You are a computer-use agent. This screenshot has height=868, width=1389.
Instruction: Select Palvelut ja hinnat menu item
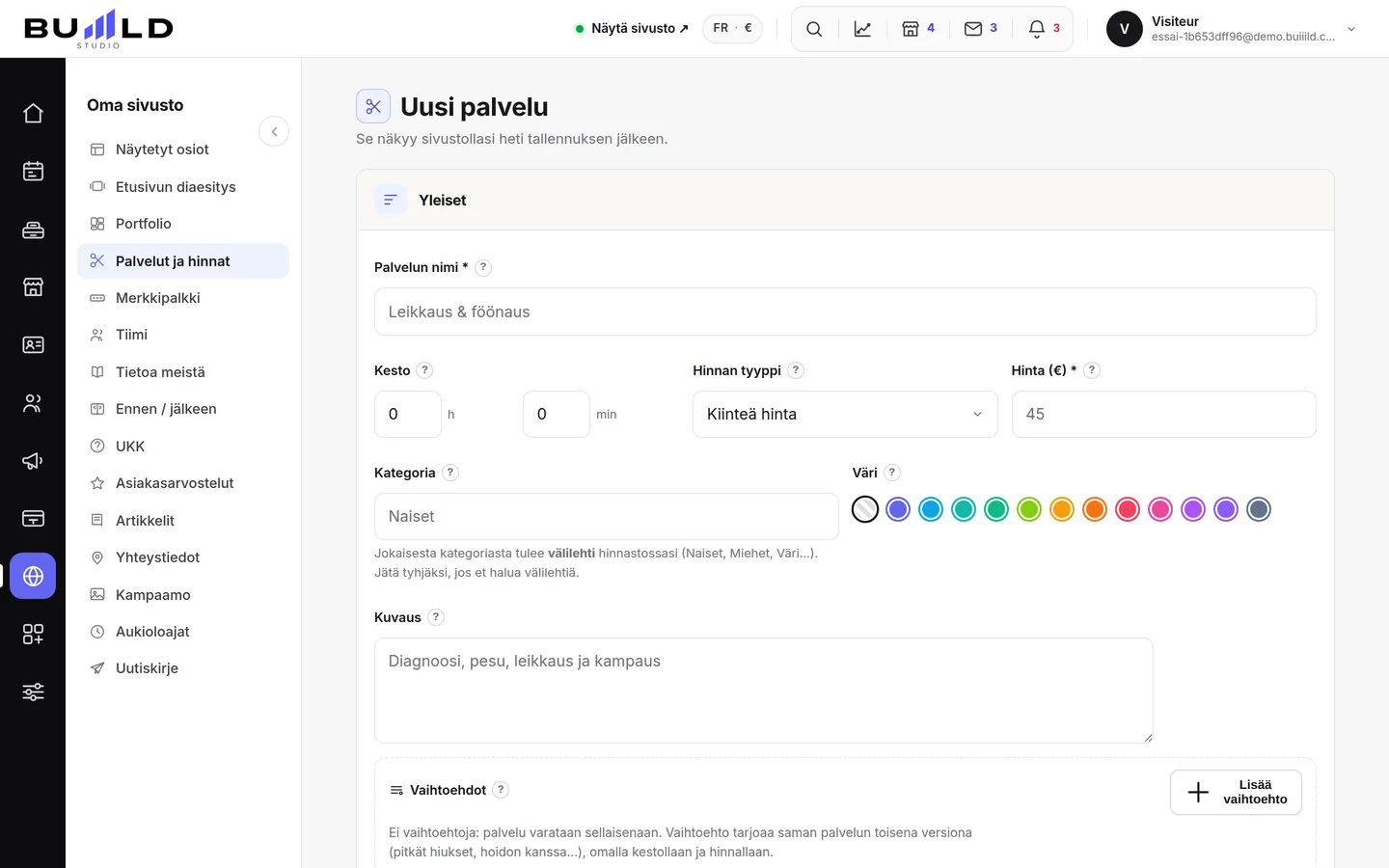coord(183,261)
